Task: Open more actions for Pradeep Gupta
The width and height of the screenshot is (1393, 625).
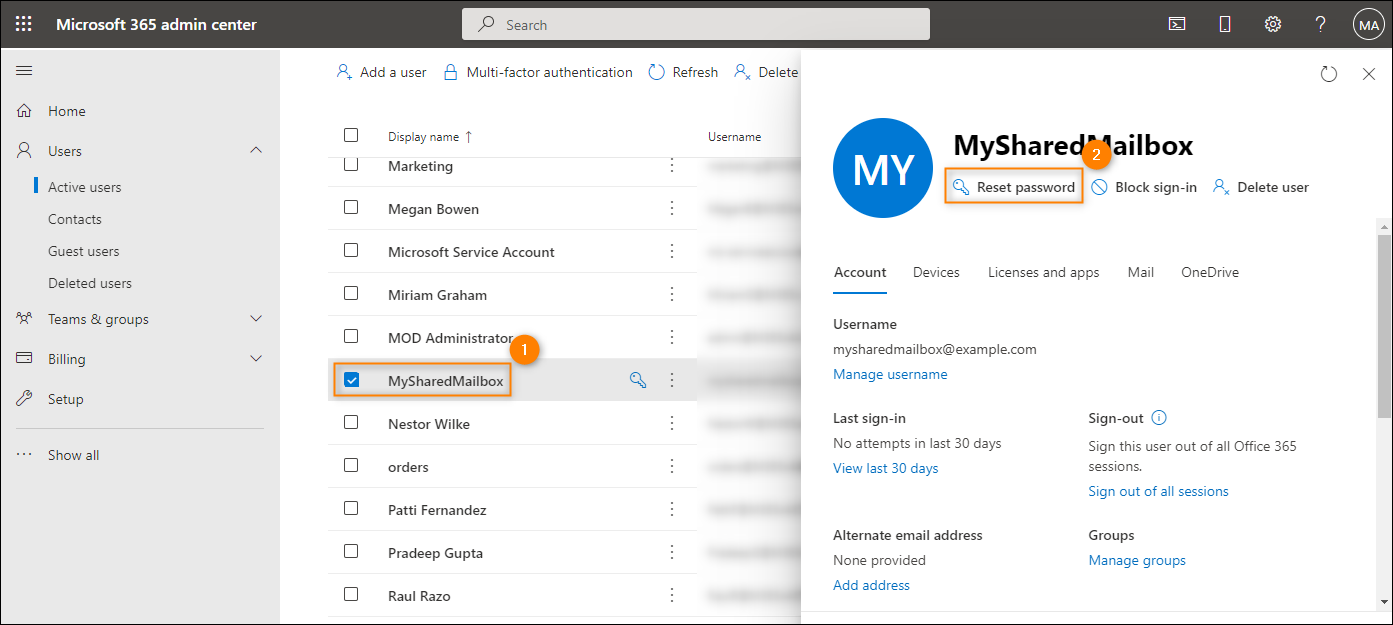Action: pyautogui.click(x=672, y=552)
